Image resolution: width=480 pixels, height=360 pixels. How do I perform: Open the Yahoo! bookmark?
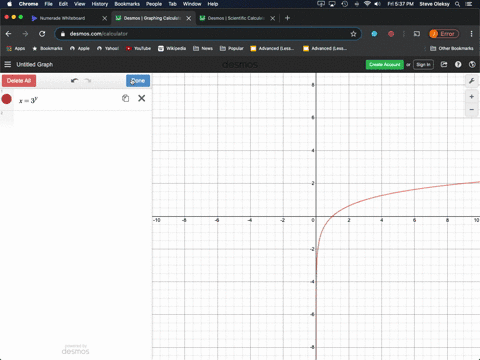(108, 48)
